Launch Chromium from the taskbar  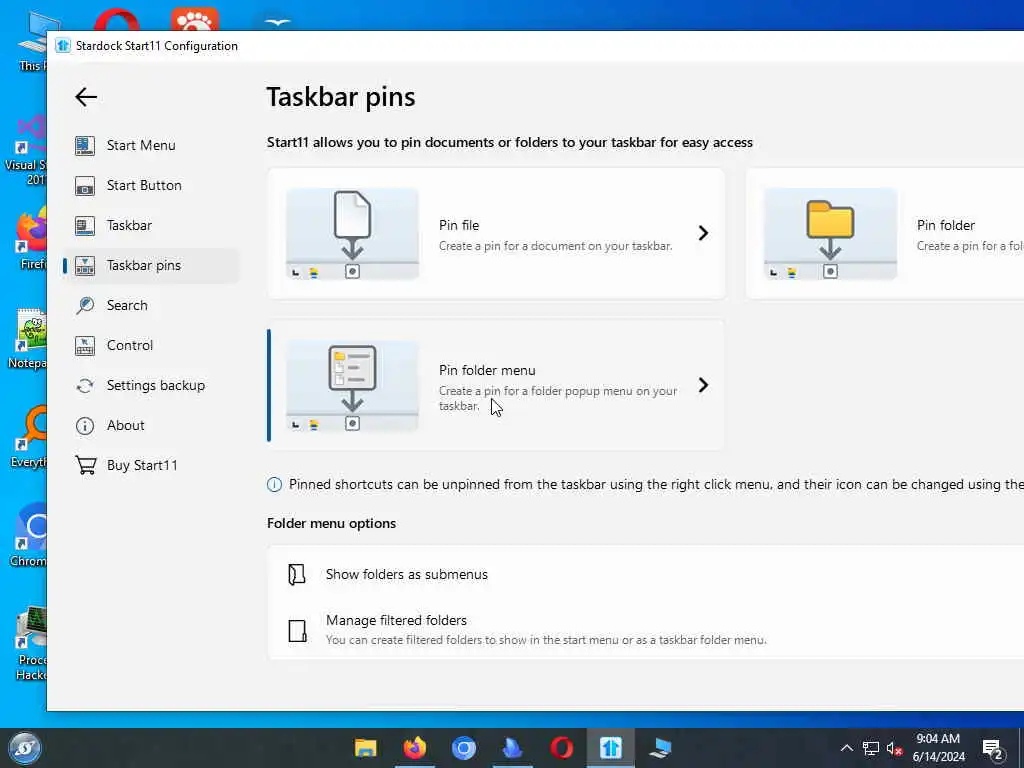(x=464, y=748)
